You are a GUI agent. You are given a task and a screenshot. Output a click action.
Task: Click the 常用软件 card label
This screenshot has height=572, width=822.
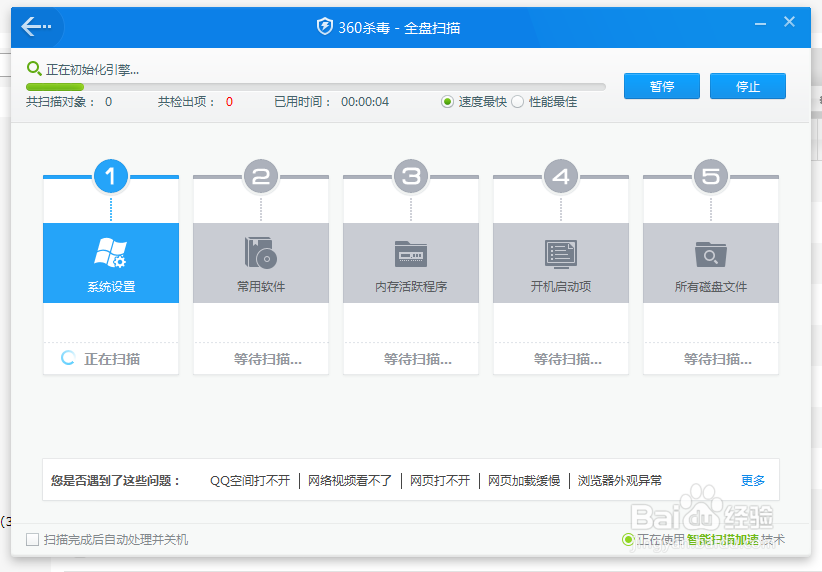pos(261,286)
